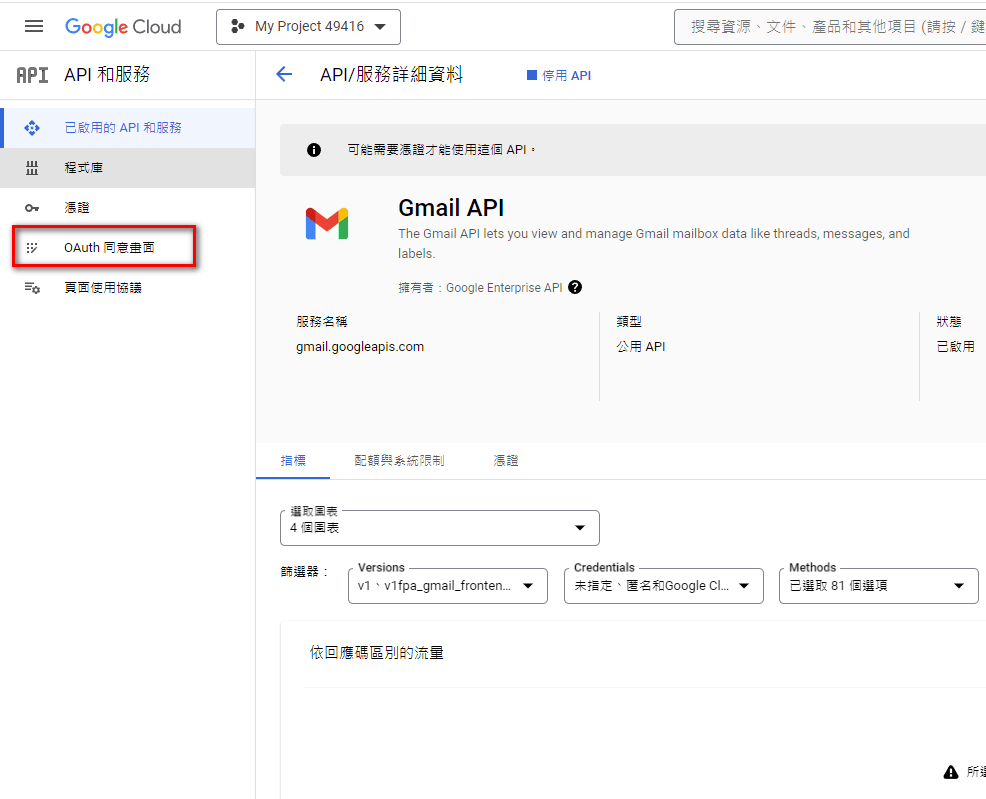Click the back arrow next to API/服務詳細資料
This screenshot has height=799, width=986.
(283, 74)
